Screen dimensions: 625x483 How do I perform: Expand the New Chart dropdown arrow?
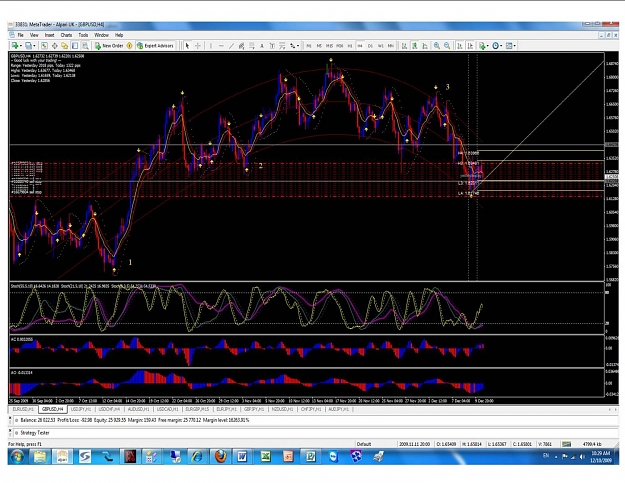tap(21, 46)
